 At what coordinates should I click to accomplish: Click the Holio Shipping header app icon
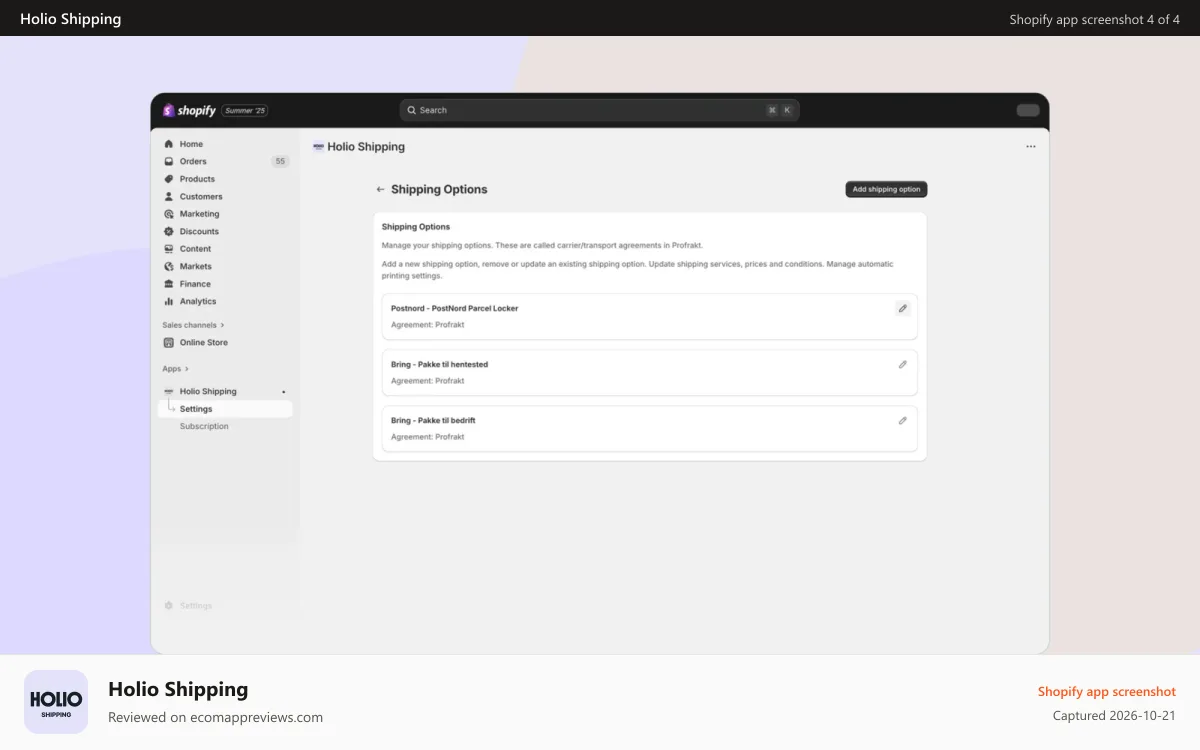tap(318, 147)
